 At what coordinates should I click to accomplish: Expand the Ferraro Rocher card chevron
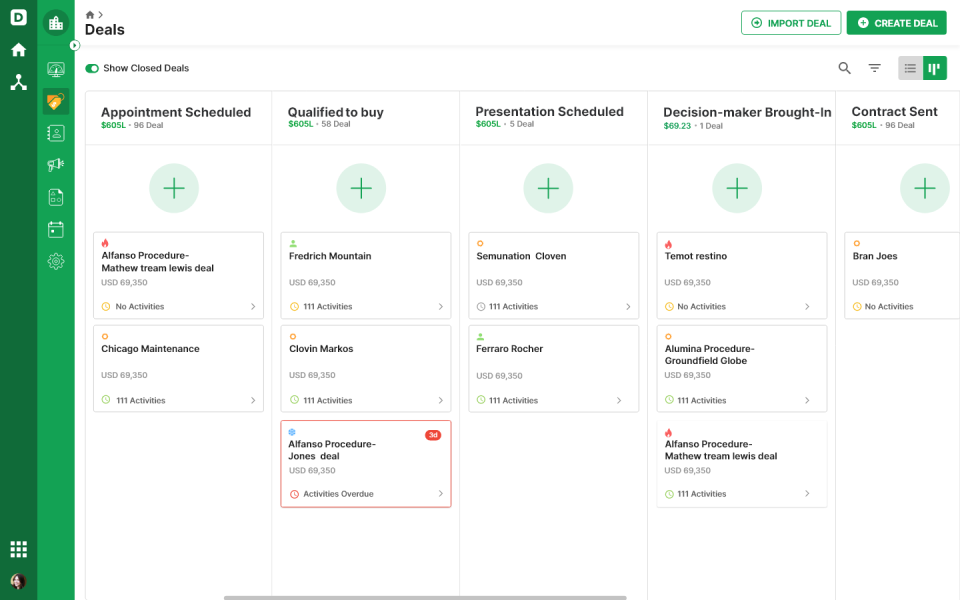(x=619, y=400)
